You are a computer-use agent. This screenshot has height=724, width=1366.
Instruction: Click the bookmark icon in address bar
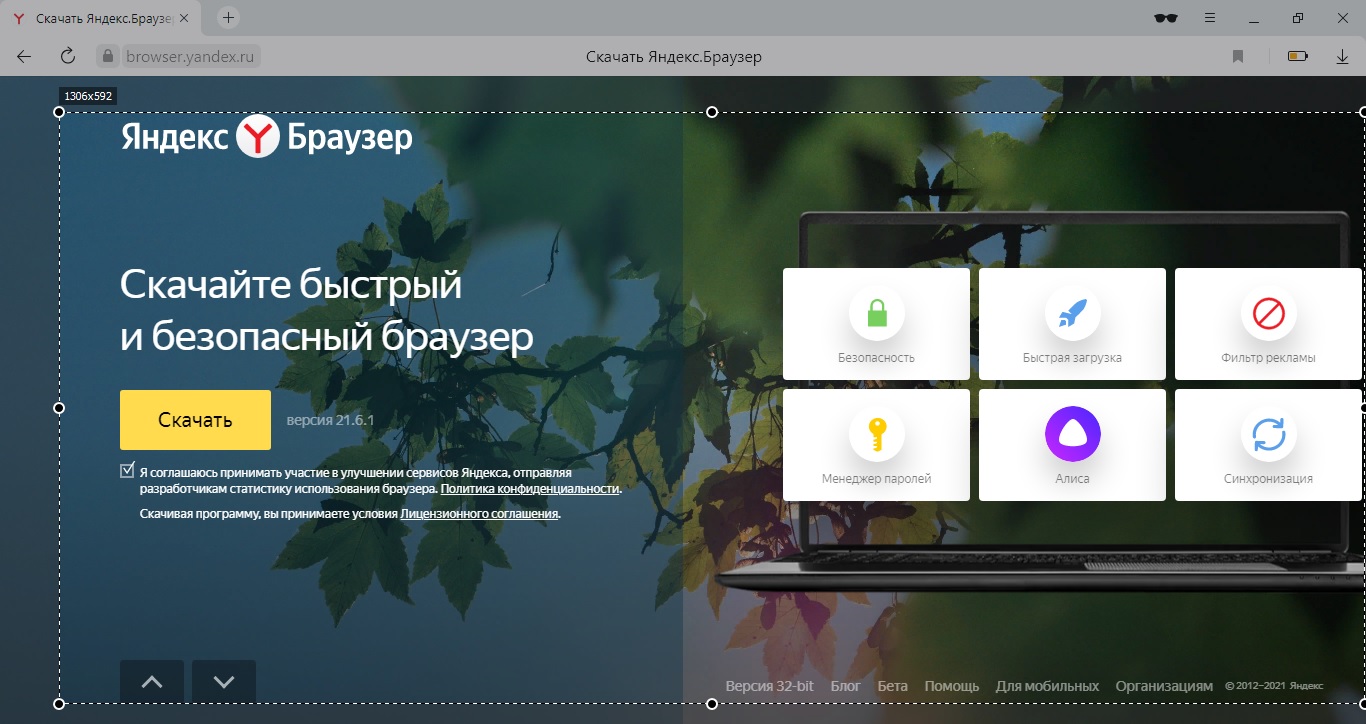(x=1238, y=57)
